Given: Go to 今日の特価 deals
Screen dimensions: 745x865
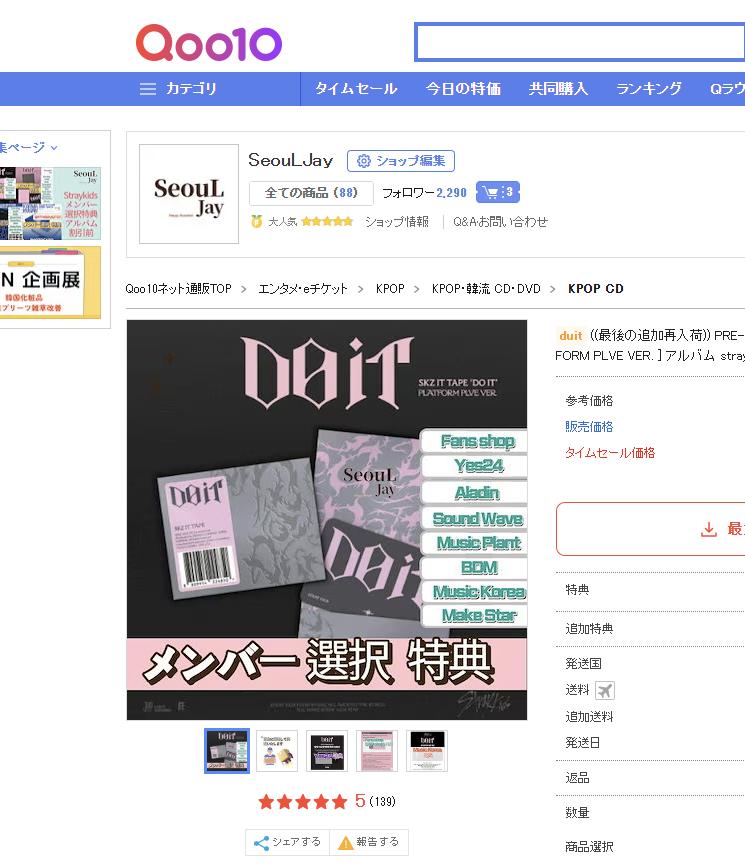Looking at the screenshot, I should [463, 89].
